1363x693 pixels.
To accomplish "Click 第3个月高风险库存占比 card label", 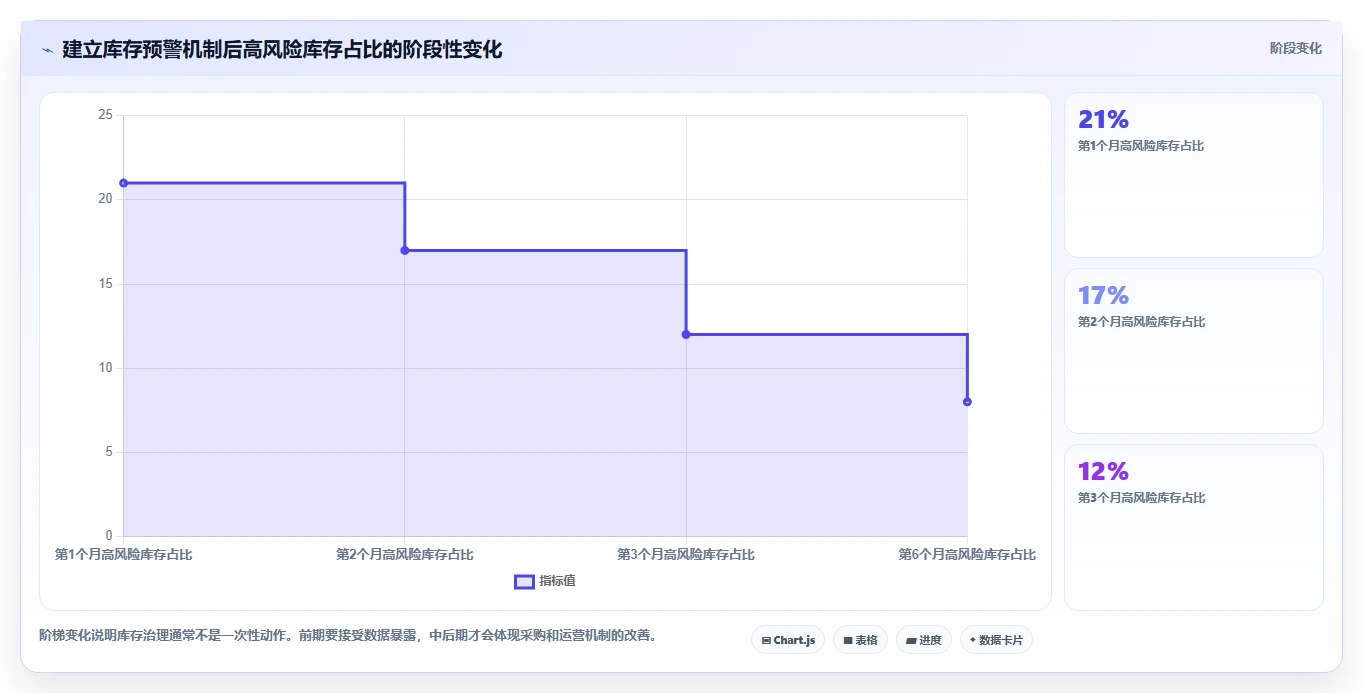I will coord(1141,498).
